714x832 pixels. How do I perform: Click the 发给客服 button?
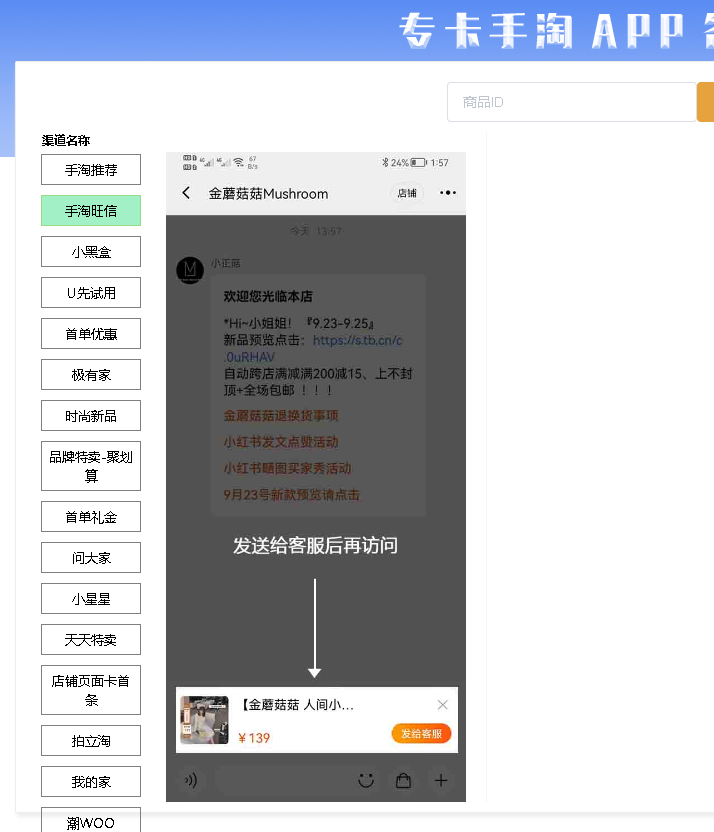pyautogui.click(x=421, y=734)
